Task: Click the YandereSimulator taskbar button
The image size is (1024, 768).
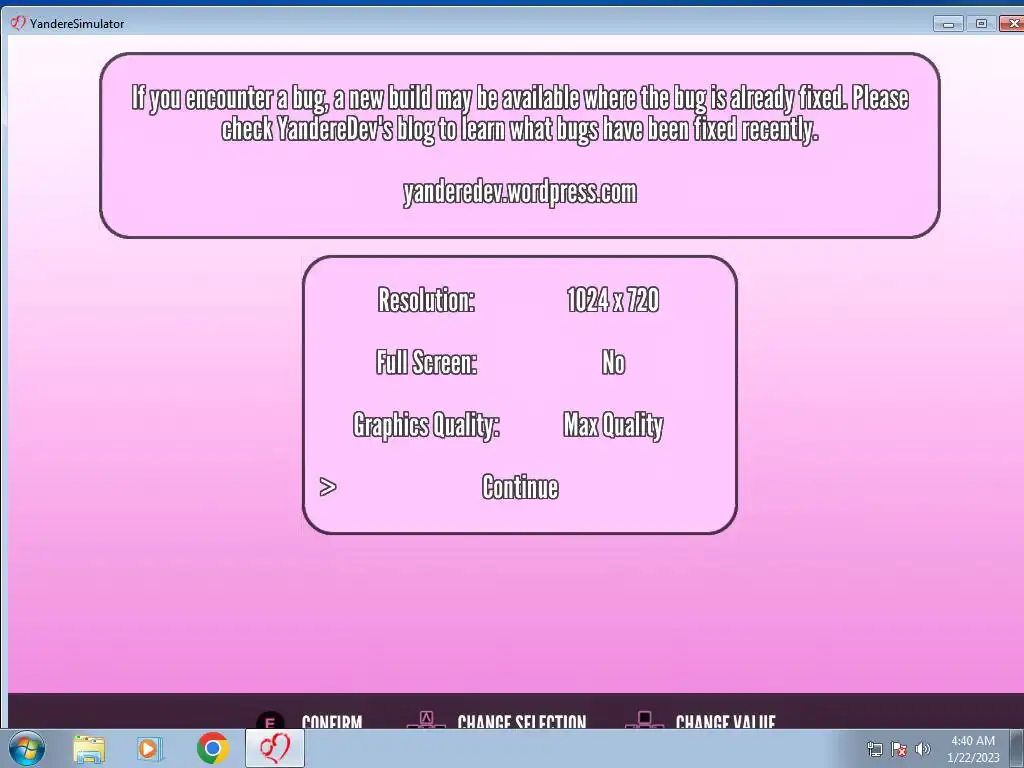Action: click(275, 748)
